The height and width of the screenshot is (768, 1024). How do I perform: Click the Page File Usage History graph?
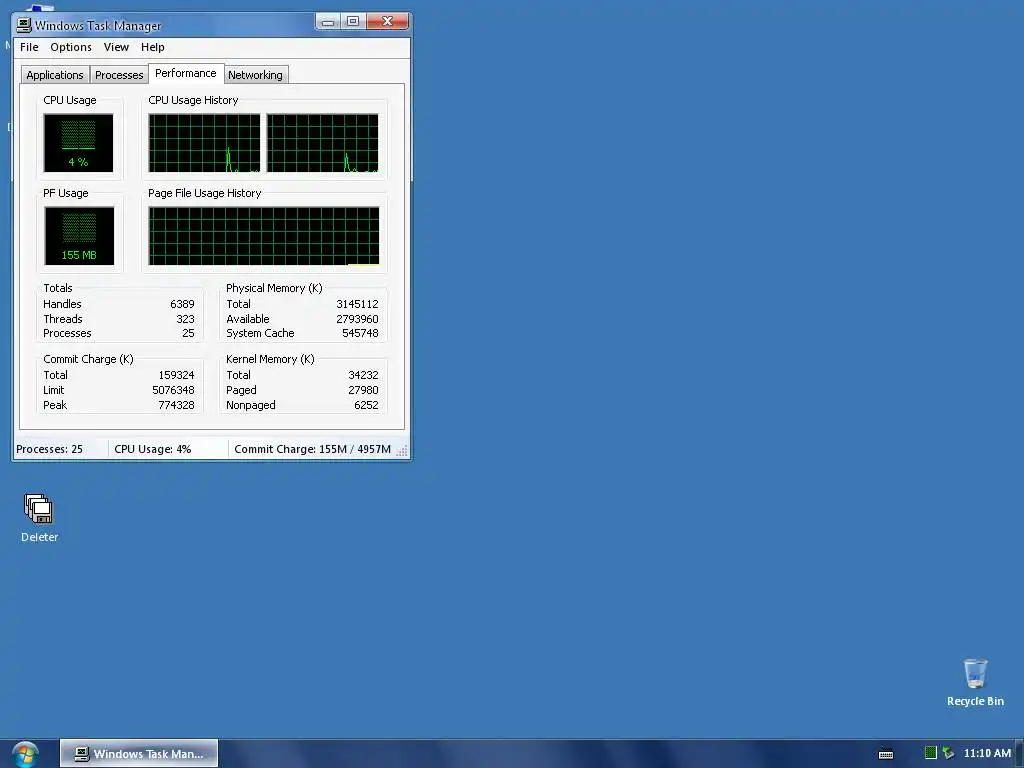[263, 236]
